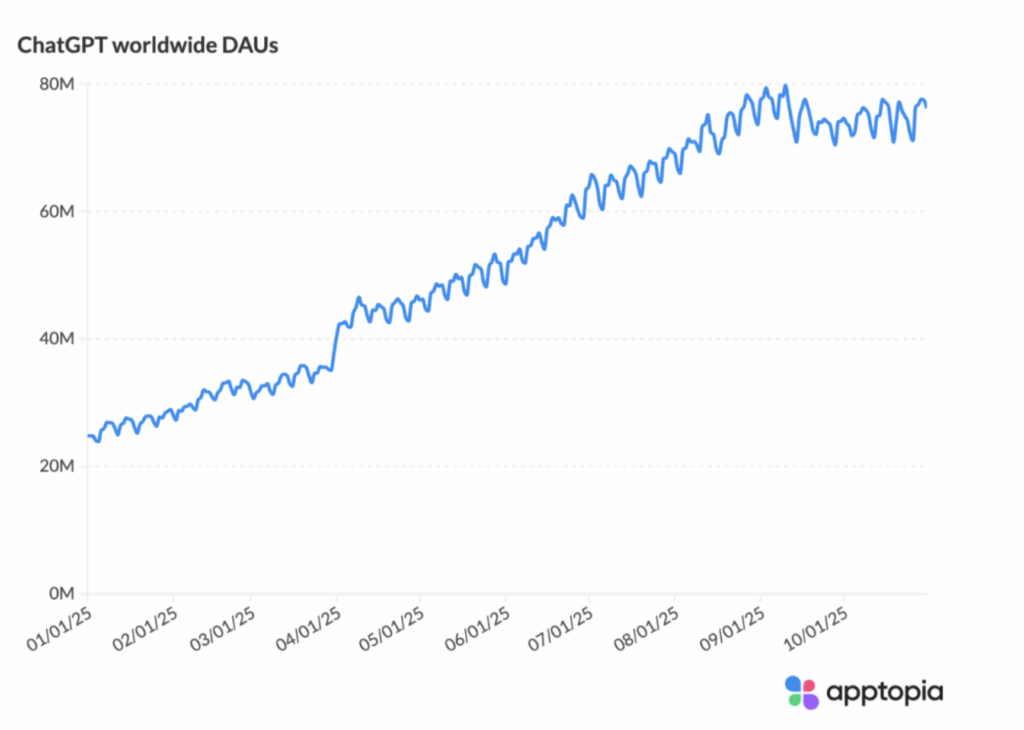Click the 80M y-axis label
This screenshot has width=1024, height=730.
pyautogui.click(x=58, y=84)
